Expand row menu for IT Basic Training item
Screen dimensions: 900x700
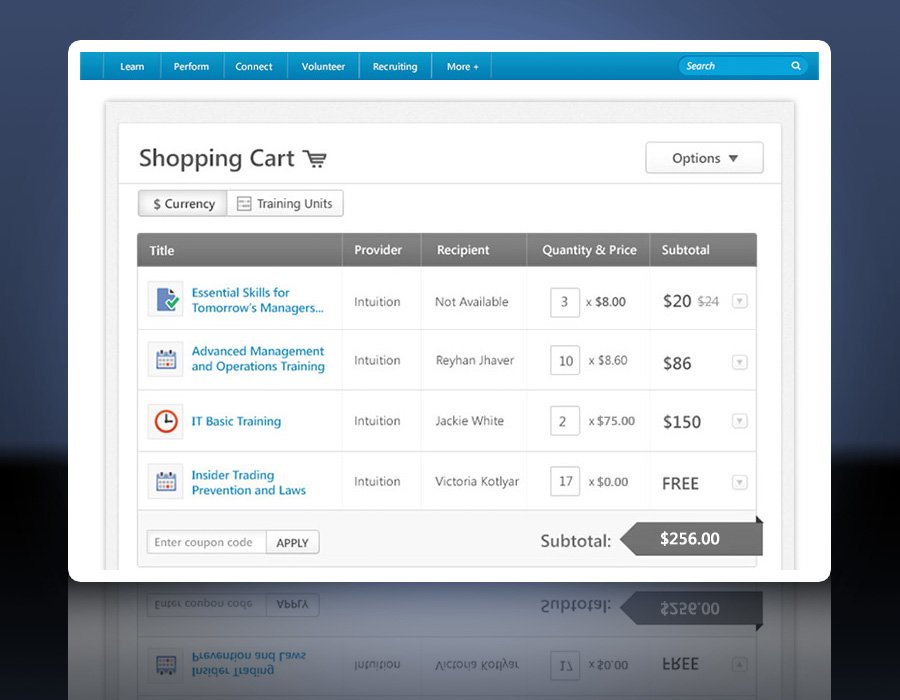pyautogui.click(x=740, y=421)
